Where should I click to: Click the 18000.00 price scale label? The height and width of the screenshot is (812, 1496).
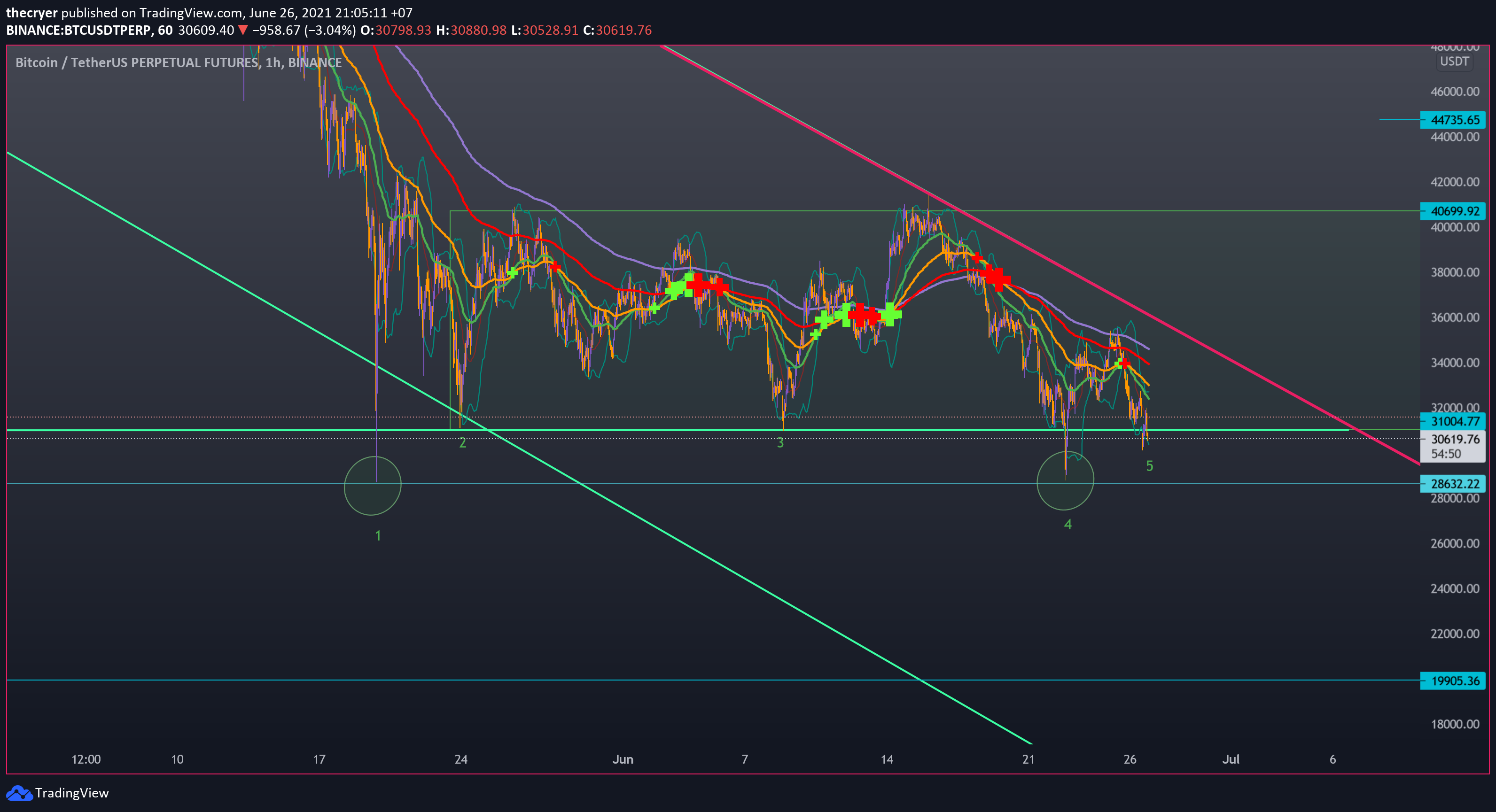(1455, 724)
